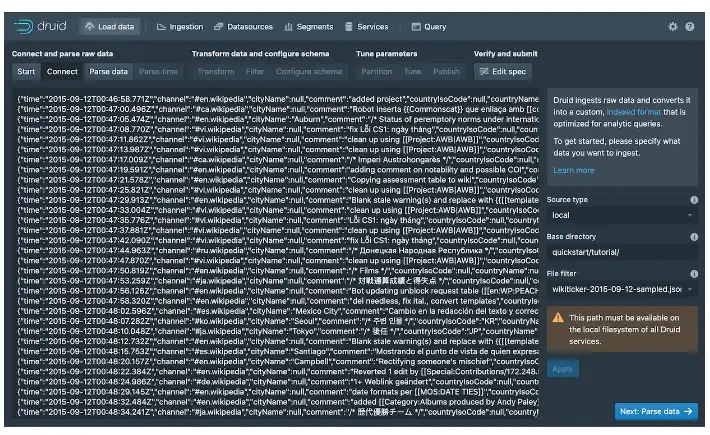Image resolution: width=710 pixels, height=435 pixels.
Task: Click the row commenting 'Robot inserta'
Action: tap(278, 109)
